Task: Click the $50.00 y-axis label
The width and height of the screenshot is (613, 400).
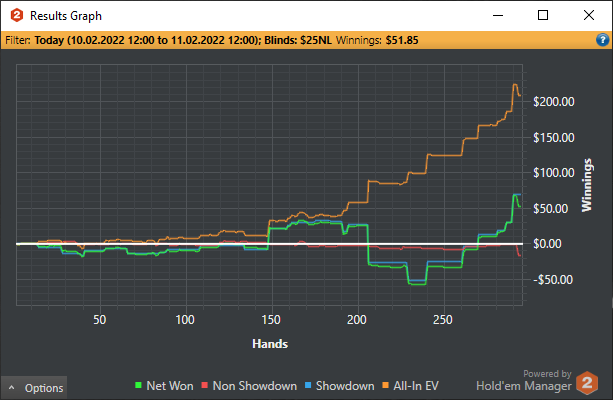Action: pos(550,208)
